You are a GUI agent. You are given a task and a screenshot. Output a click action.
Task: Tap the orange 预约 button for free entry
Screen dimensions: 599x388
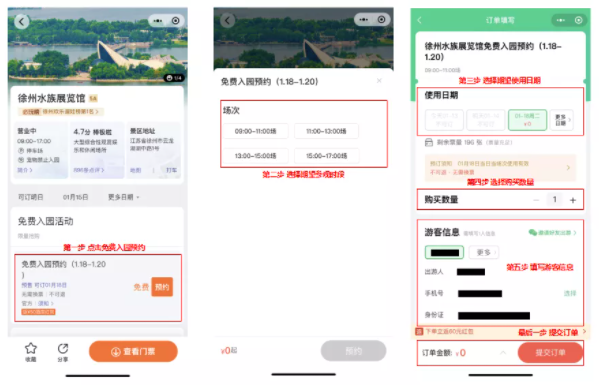tap(162, 287)
